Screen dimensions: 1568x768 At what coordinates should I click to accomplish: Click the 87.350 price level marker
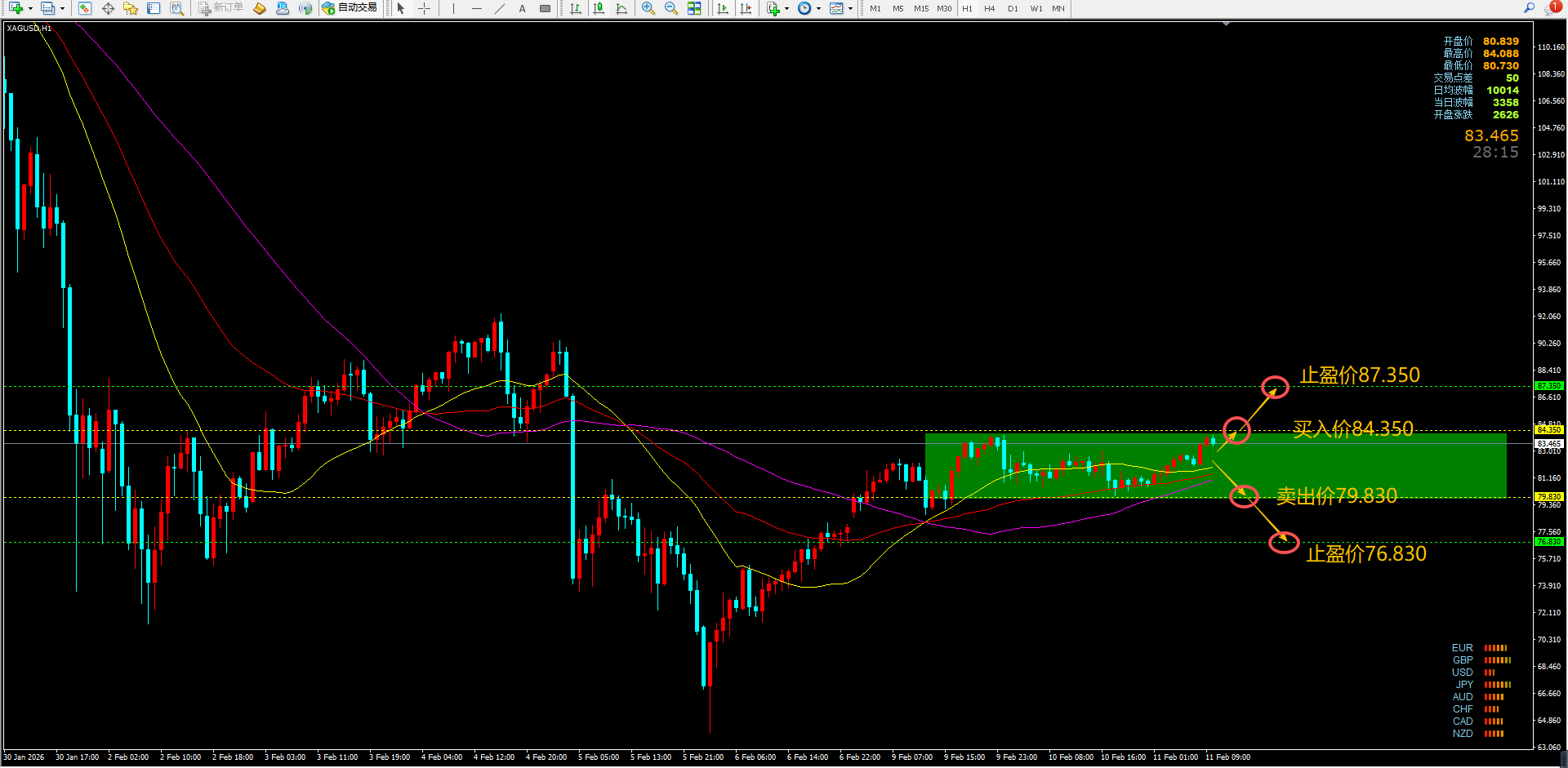(x=1548, y=386)
